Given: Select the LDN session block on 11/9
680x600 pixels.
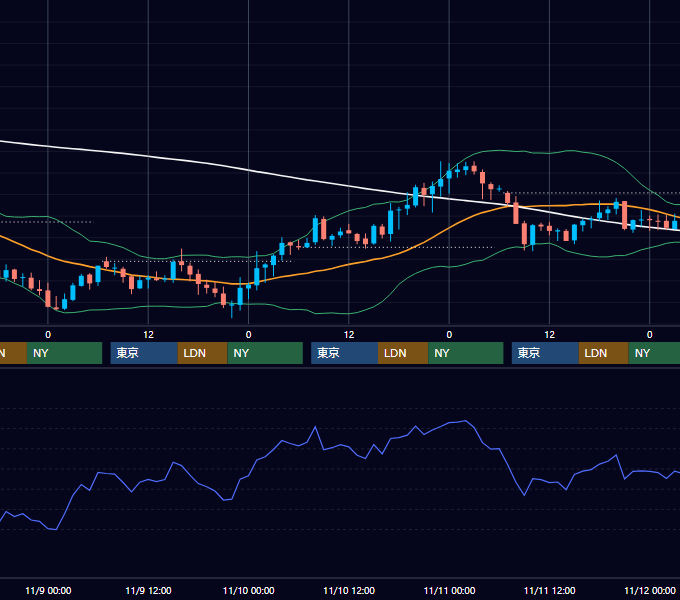Looking at the screenshot, I should click(203, 353).
